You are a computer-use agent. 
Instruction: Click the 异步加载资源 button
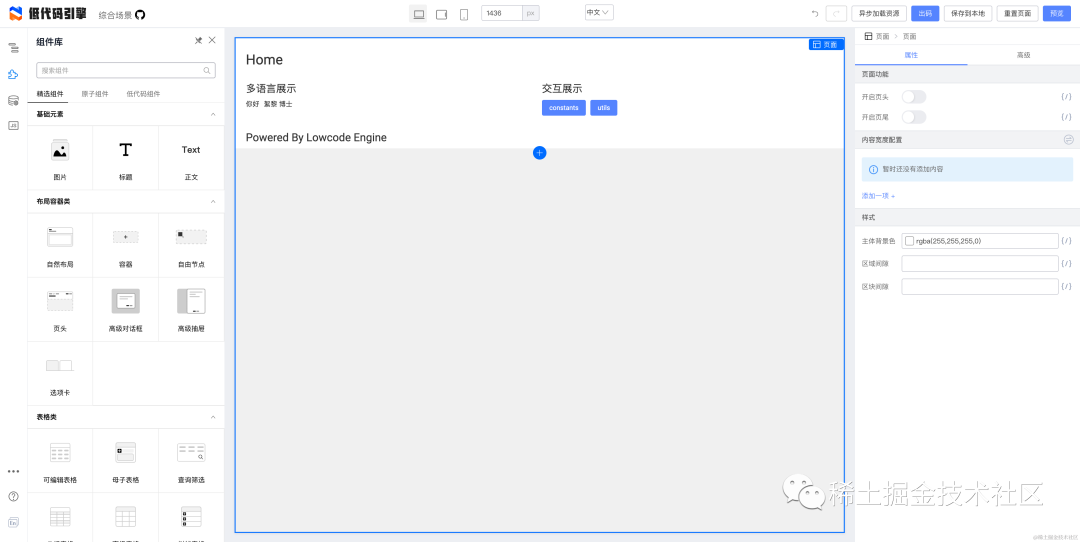click(879, 14)
